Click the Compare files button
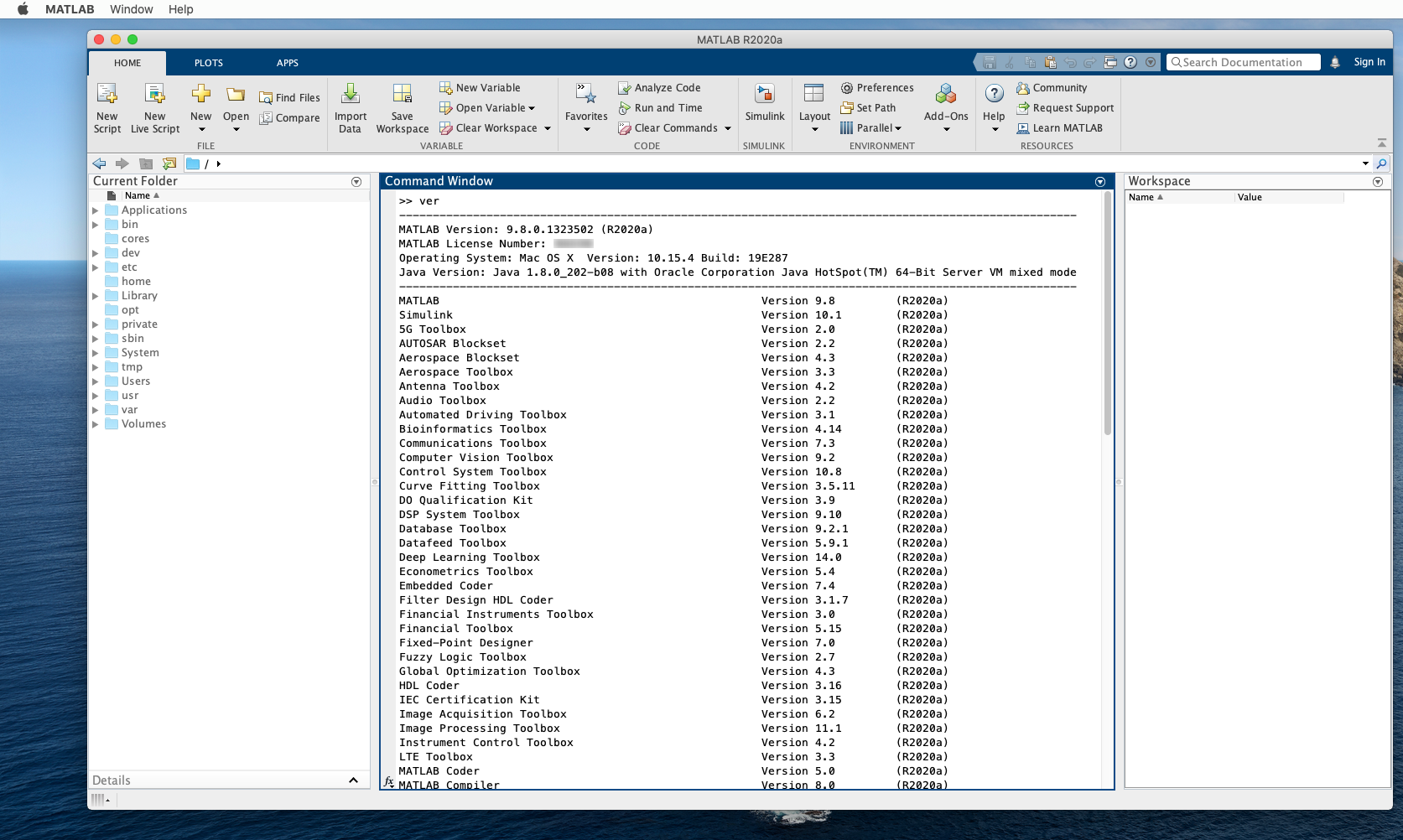This screenshot has height=840, width=1403. (x=289, y=118)
